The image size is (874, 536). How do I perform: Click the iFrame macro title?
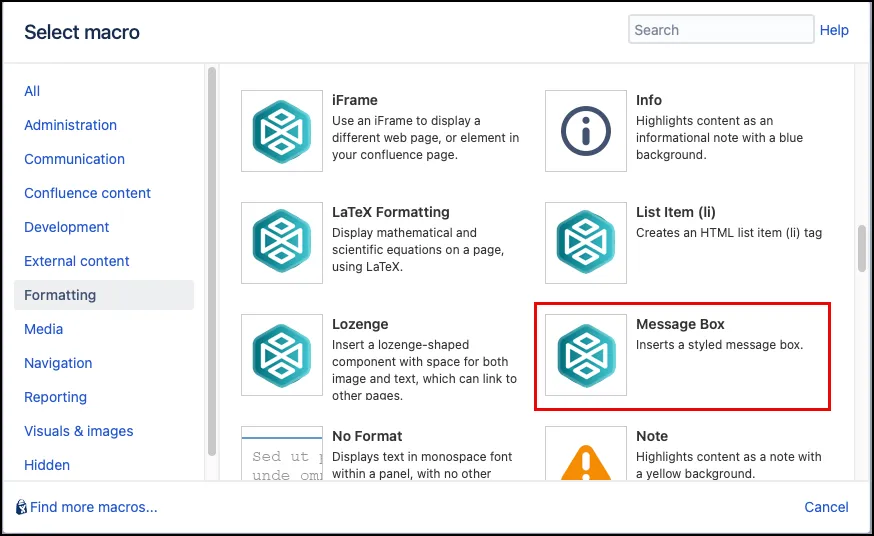[355, 100]
